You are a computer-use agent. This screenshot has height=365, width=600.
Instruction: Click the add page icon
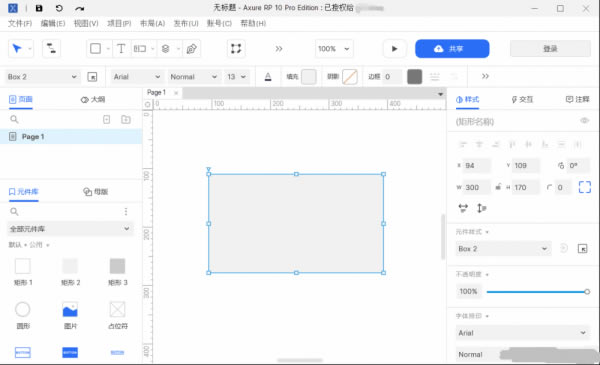[107, 119]
